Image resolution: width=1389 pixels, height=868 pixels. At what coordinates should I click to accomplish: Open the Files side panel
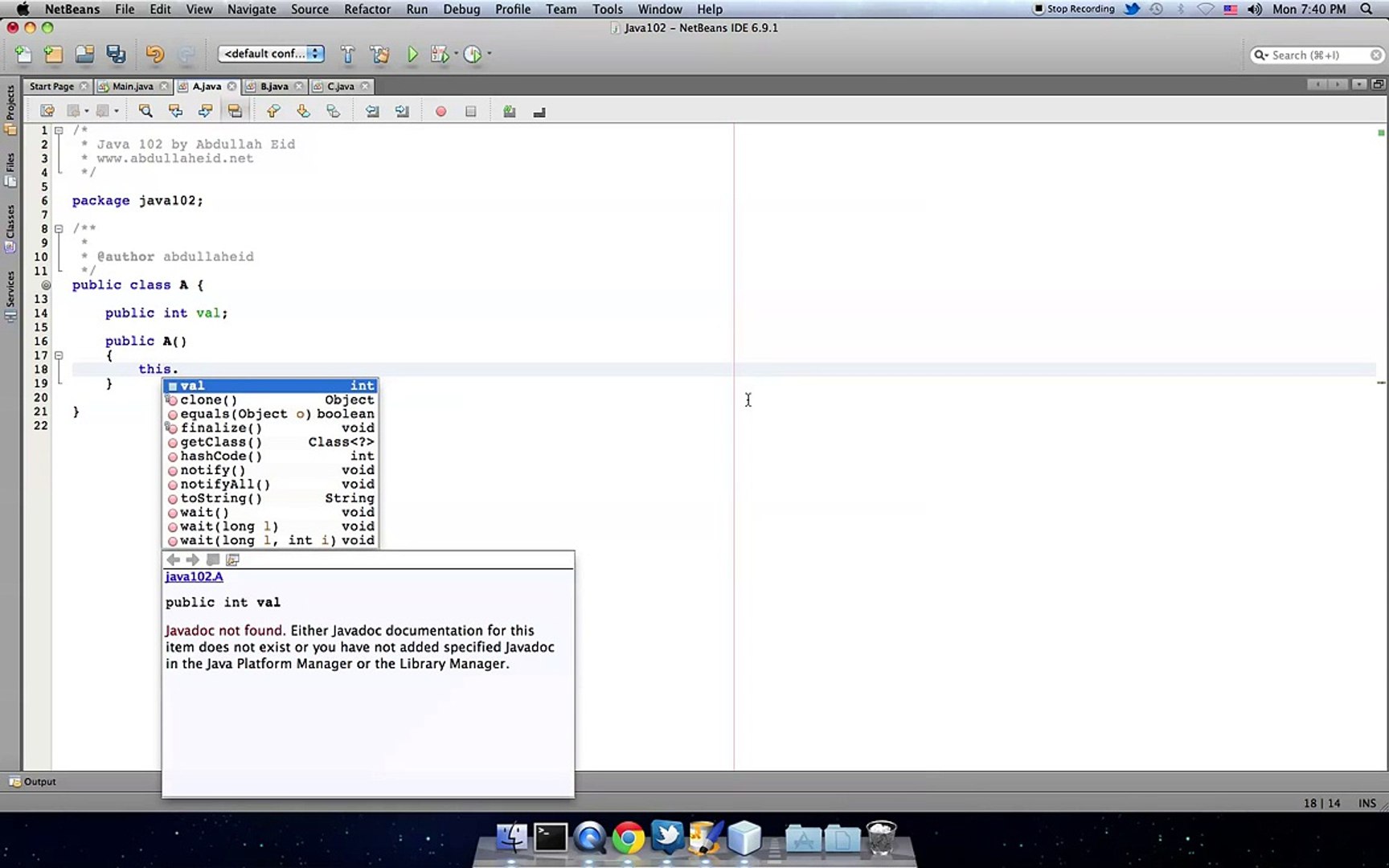pos(10,170)
